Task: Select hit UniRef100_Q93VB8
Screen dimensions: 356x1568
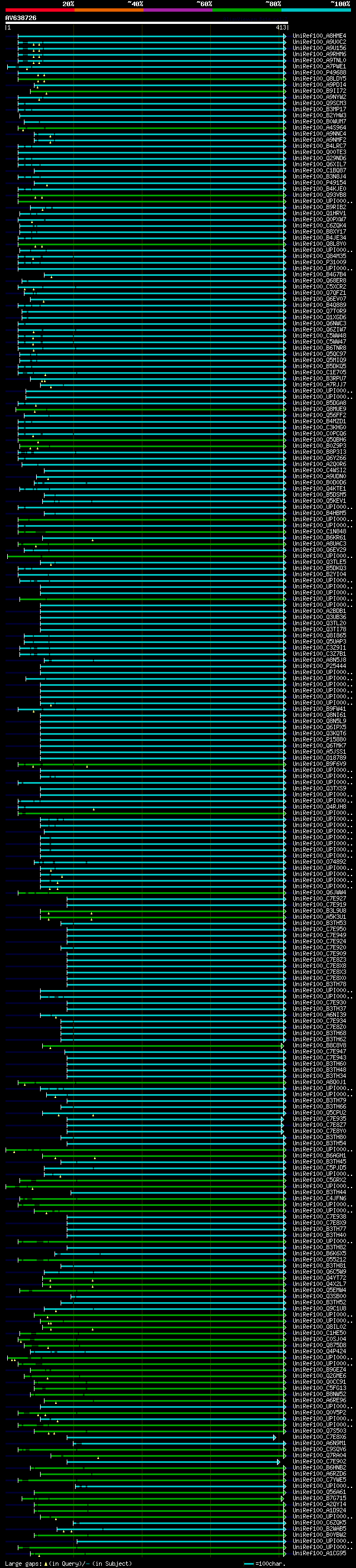Action: click(x=319, y=195)
